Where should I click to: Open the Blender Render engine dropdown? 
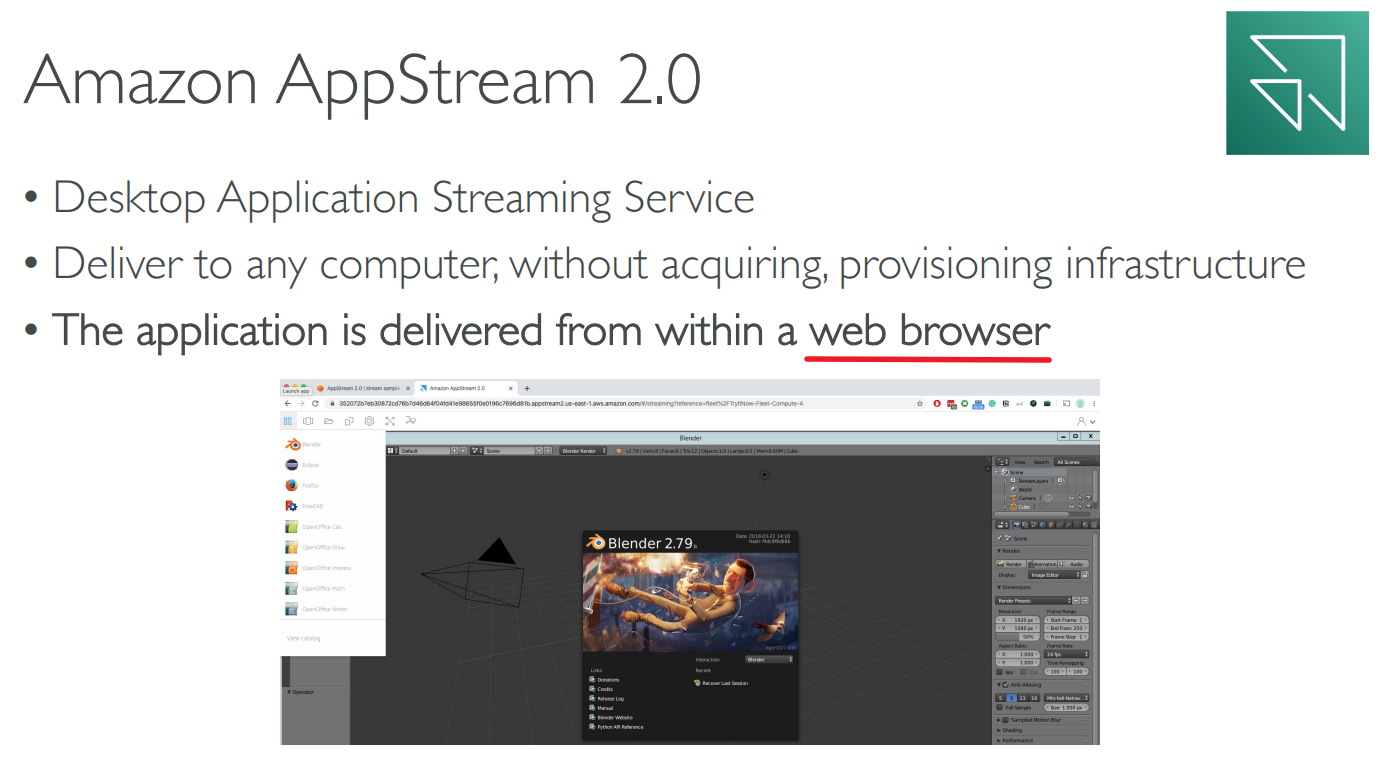point(584,451)
